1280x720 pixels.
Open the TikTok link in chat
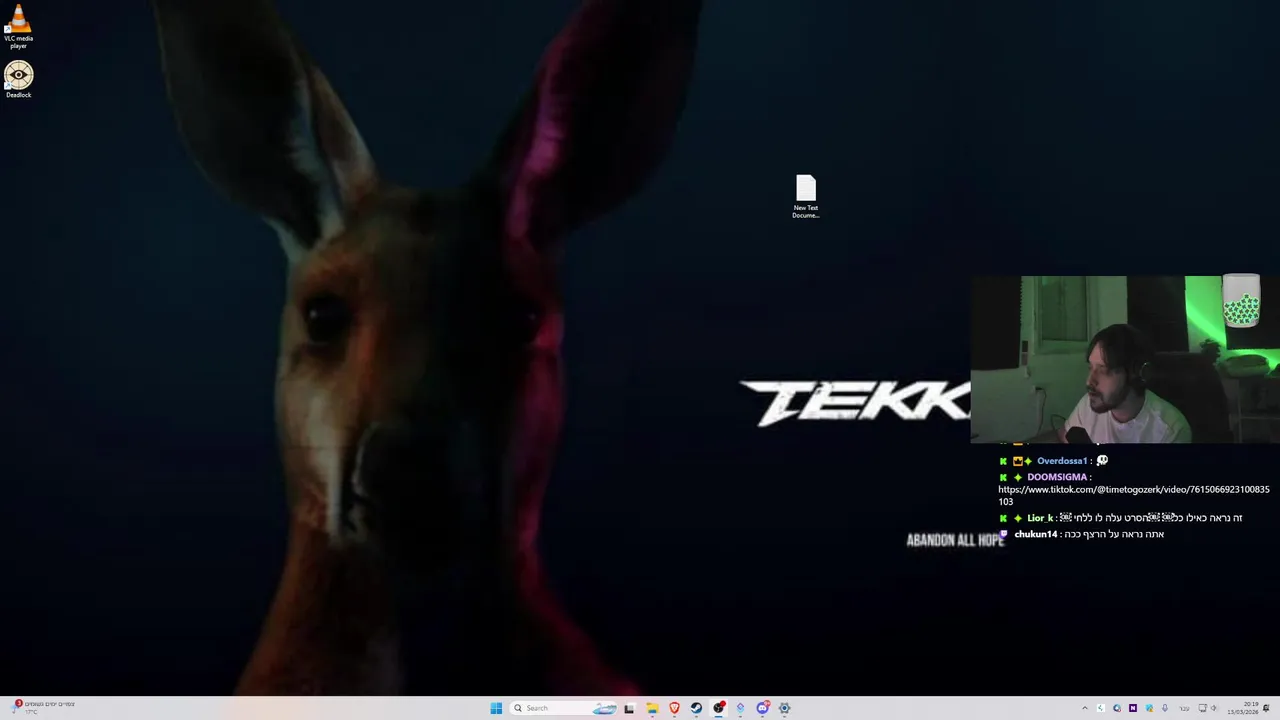(x=1134, y=495)
